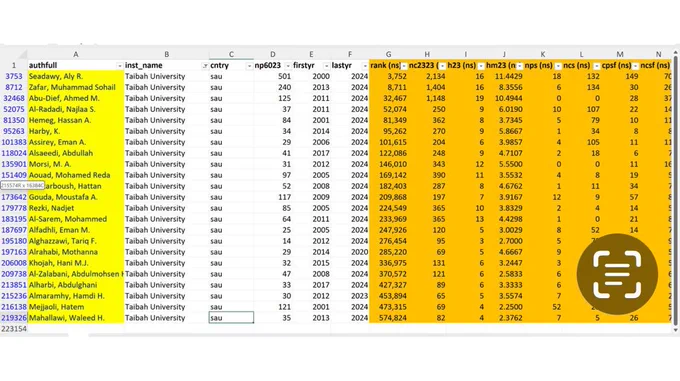Select column B header

click(x=166, y=54)
